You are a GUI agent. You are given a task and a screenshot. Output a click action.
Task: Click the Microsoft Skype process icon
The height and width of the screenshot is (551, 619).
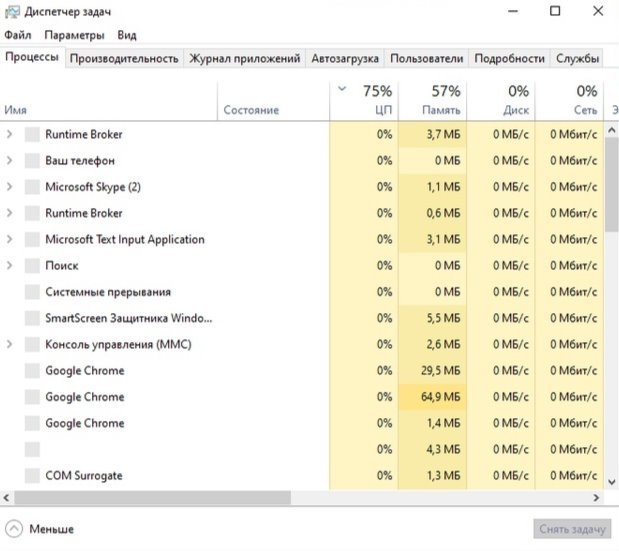(32, 187)
